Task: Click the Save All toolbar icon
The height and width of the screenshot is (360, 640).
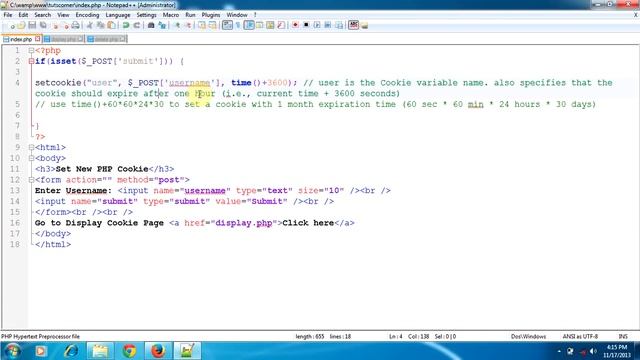Action: tap(43, 25)
